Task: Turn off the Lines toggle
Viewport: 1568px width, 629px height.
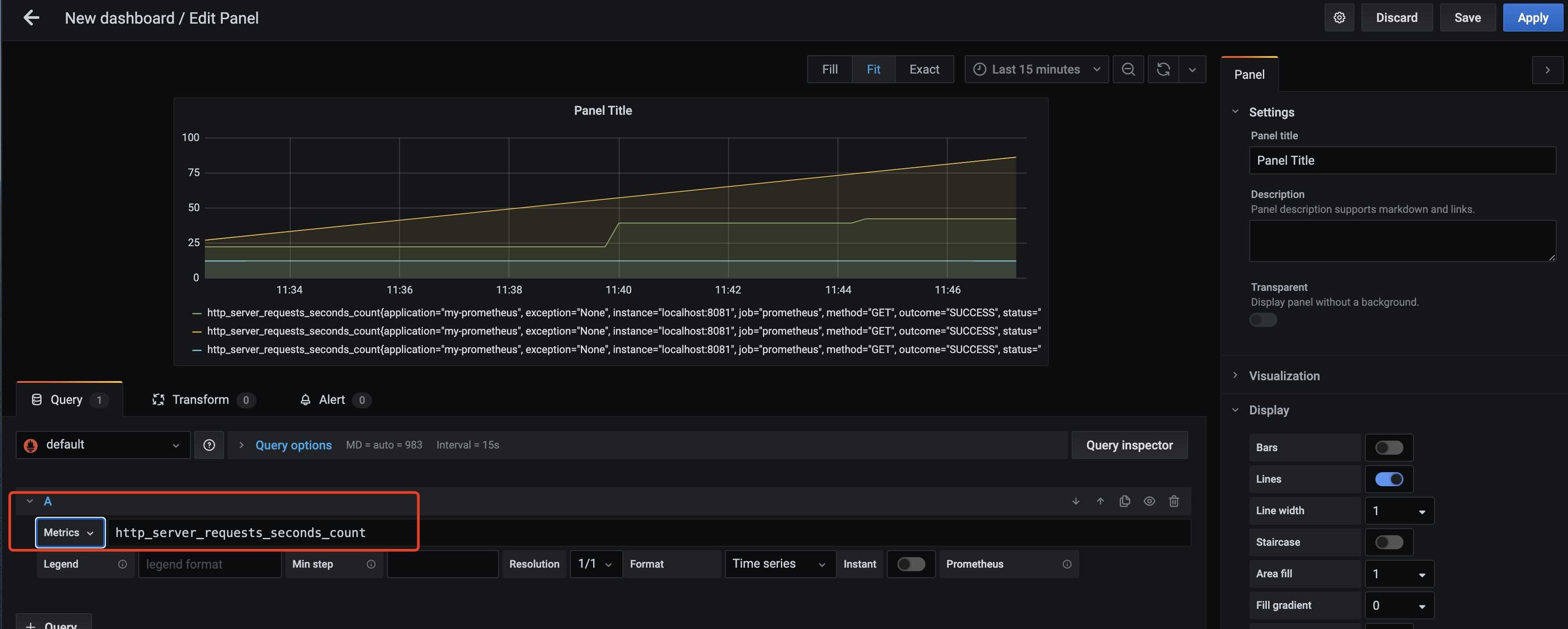Action: (1389, 479)
